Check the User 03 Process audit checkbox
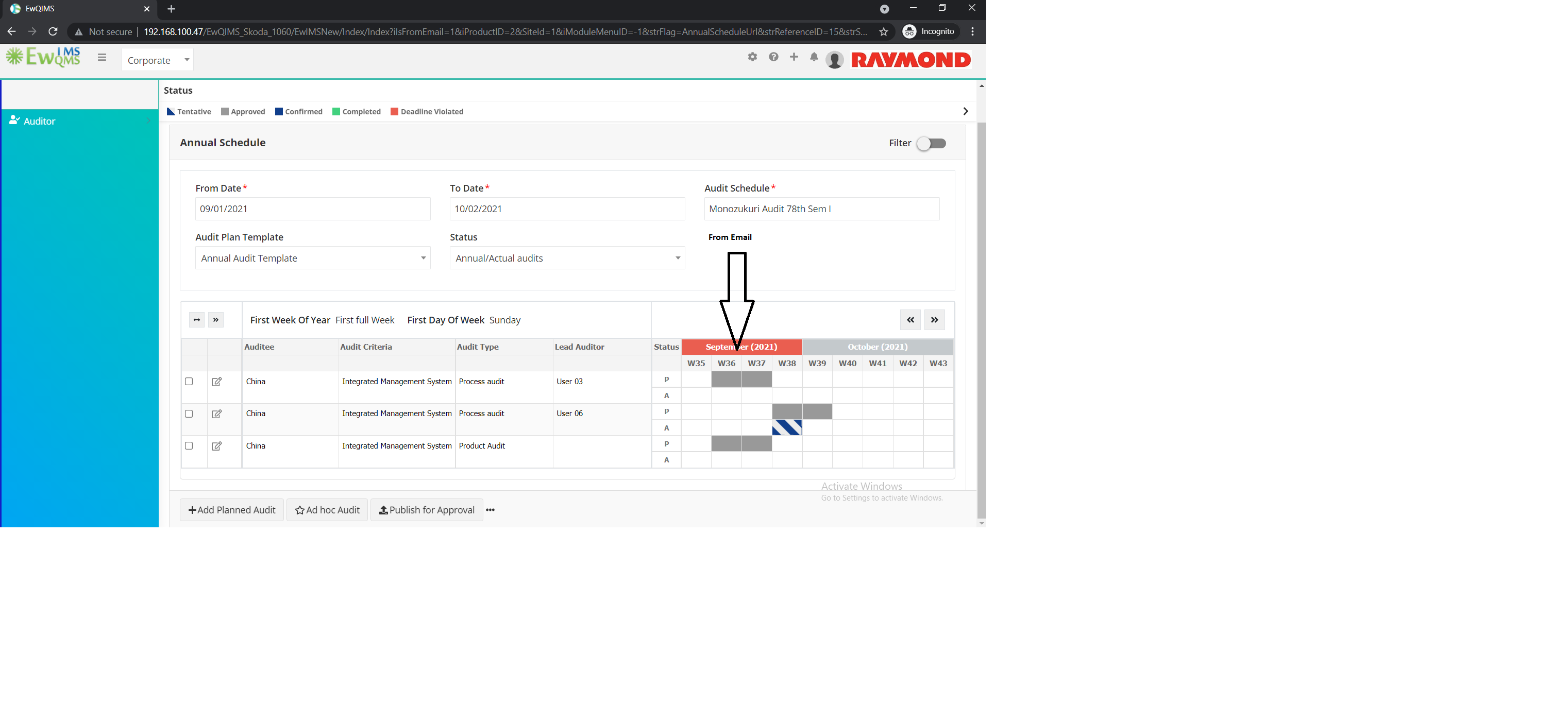Viewport: 1568px width, 706px height. pos(189,381)
